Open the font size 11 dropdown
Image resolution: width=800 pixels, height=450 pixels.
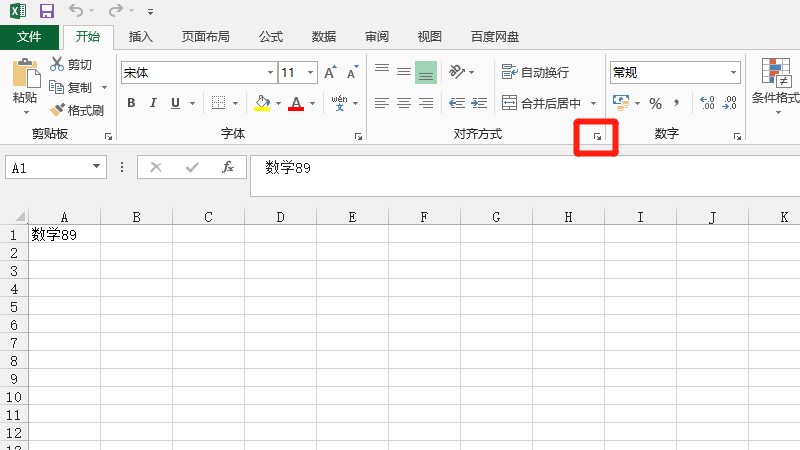point(310,72)
